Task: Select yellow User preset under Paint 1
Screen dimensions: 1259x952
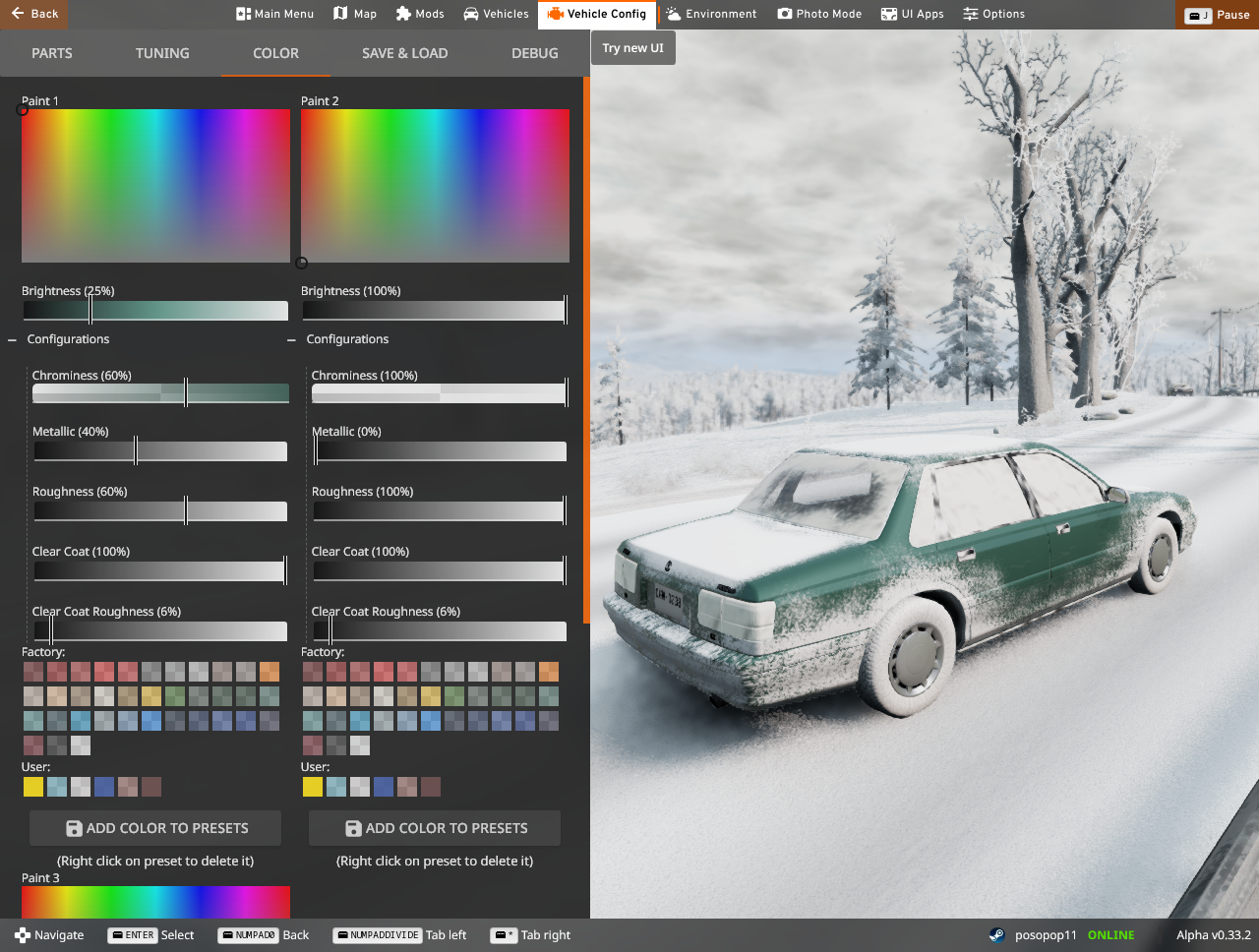Action: pyautogui.click(x=33, y=787)
